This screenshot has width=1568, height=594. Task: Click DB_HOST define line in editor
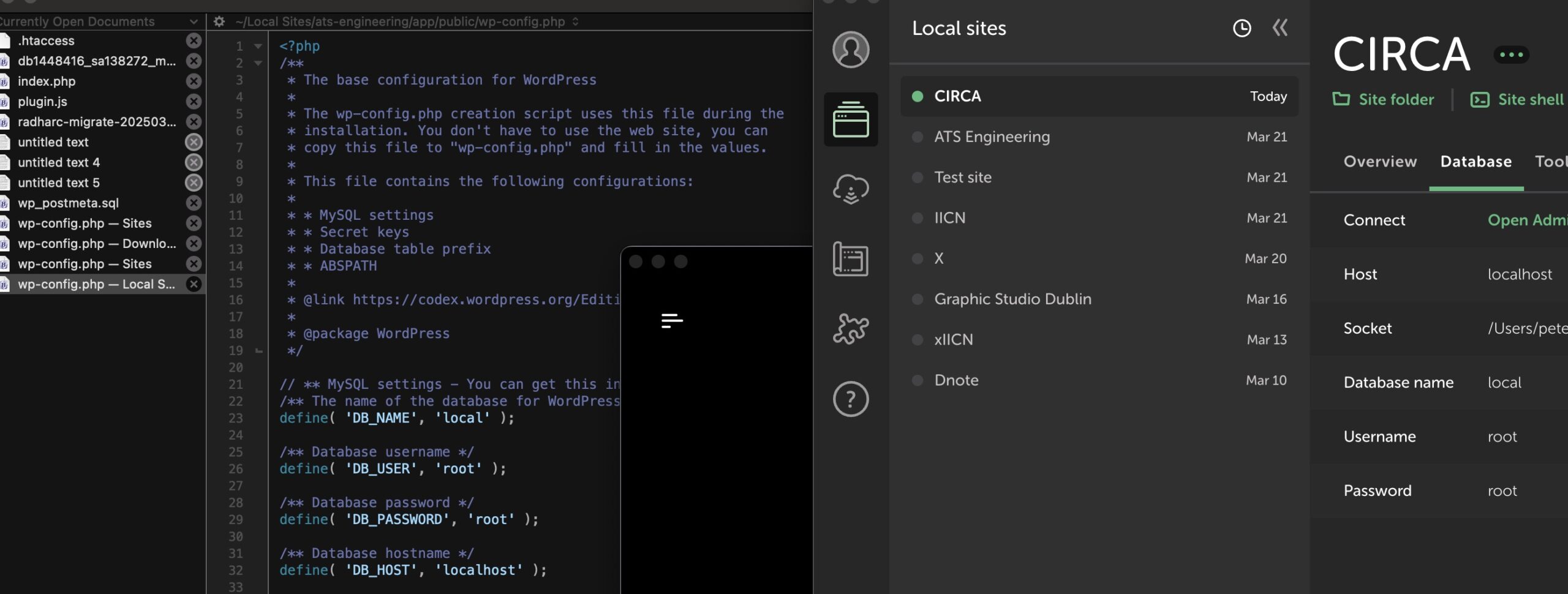pos(413,570)
